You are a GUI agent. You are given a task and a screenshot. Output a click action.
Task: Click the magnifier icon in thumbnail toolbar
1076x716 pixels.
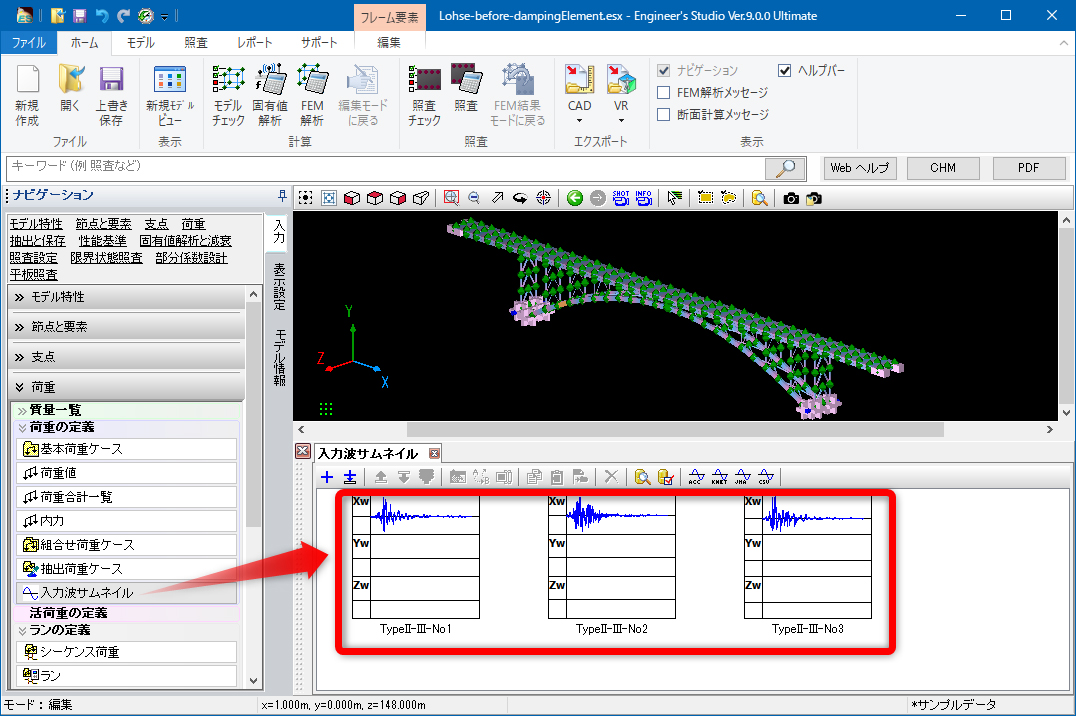tap(642, 477)
